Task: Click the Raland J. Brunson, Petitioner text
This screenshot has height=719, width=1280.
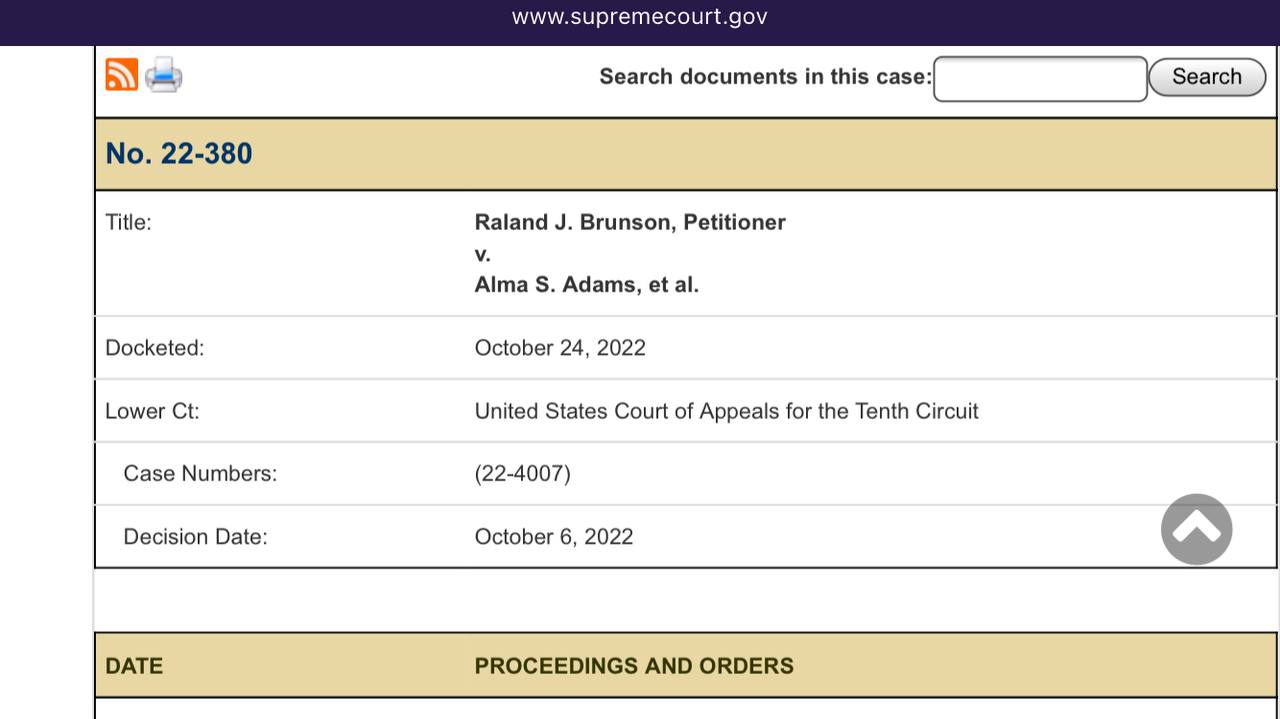Action: pyautogui.click(x=630, y=222)
